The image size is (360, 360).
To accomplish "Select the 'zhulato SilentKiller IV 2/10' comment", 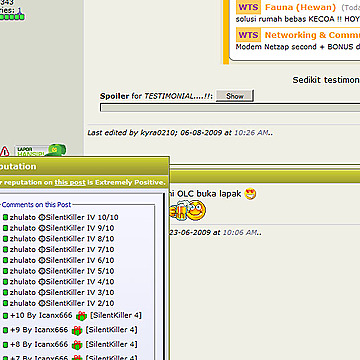I will point(59,303).
